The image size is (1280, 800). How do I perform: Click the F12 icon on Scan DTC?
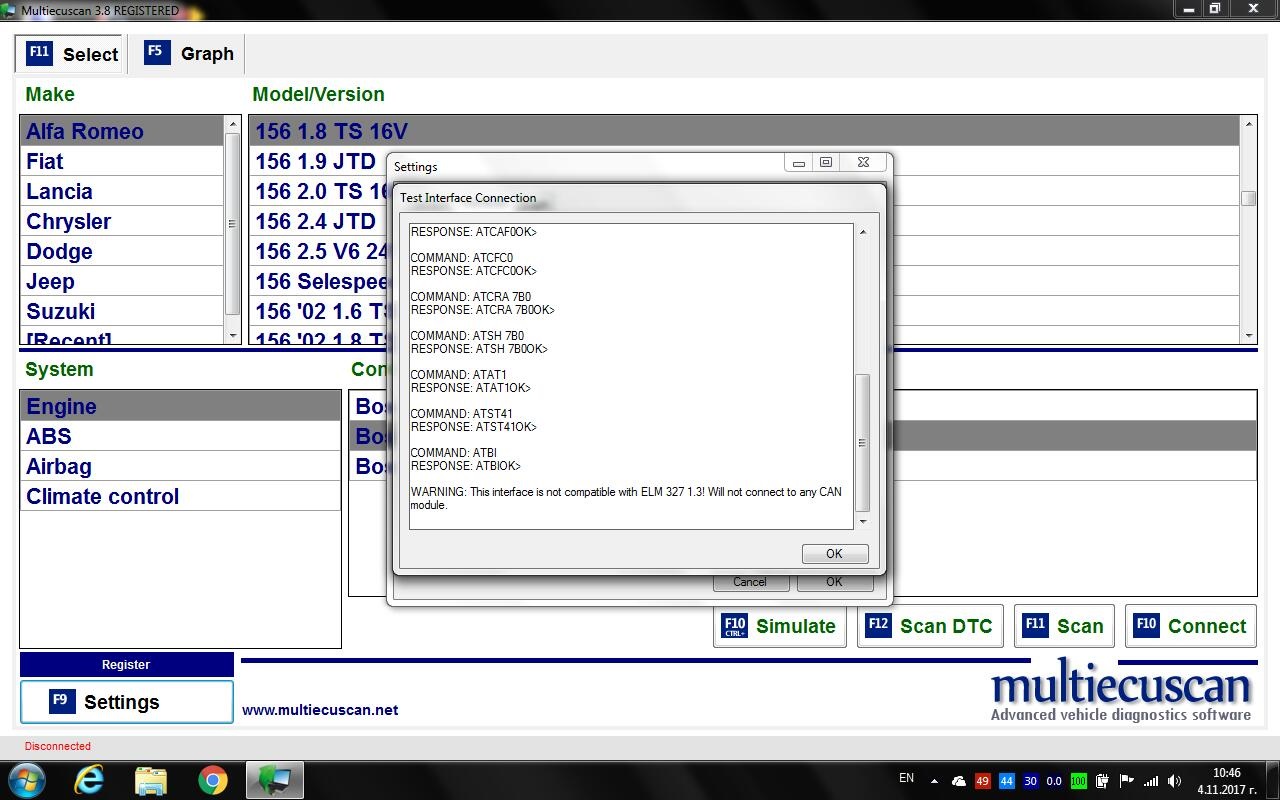pos(878,626)
